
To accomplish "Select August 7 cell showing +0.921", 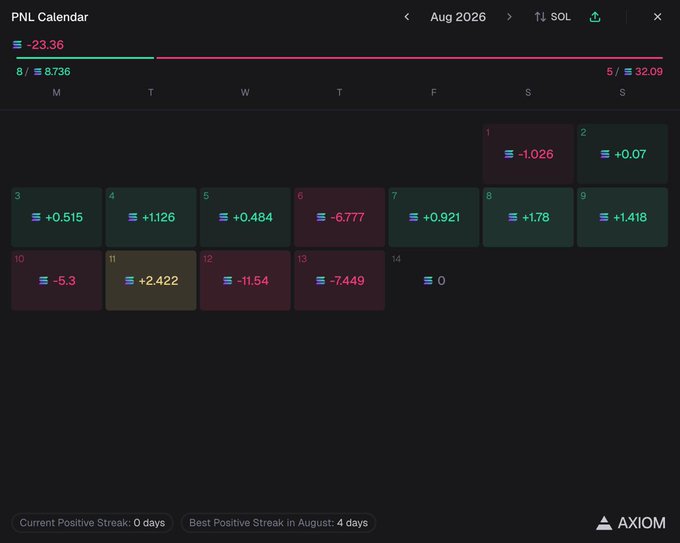I will (x=434, y=217).
